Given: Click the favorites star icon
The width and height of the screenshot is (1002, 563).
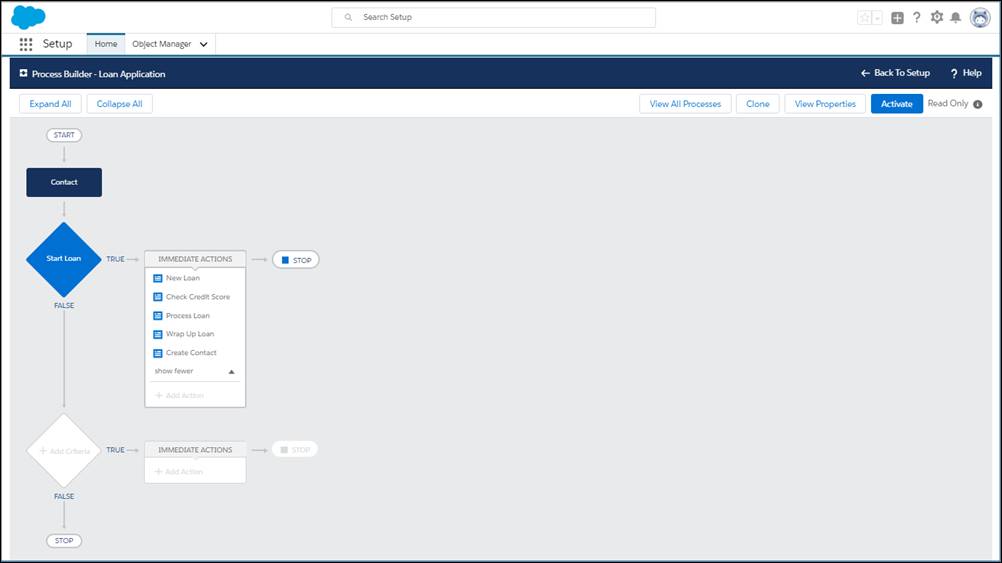Looking at the screenshot, I should [865, 18].
